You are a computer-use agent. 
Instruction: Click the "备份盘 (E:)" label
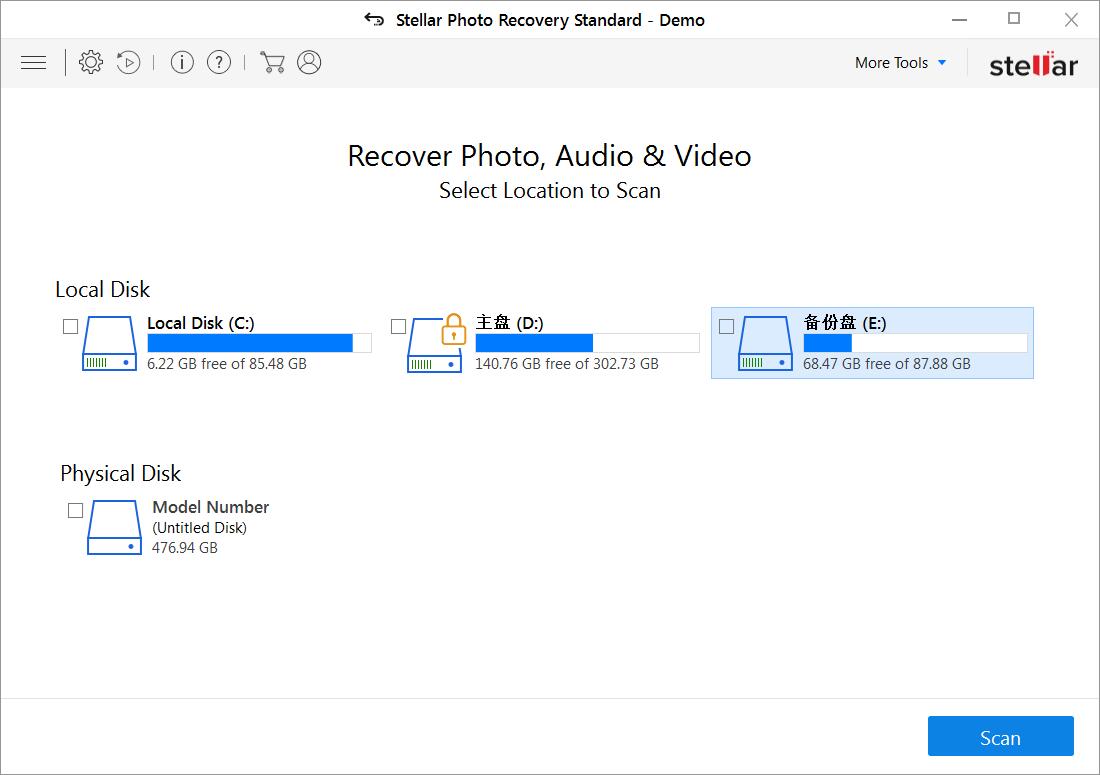[x=845, y=323]
